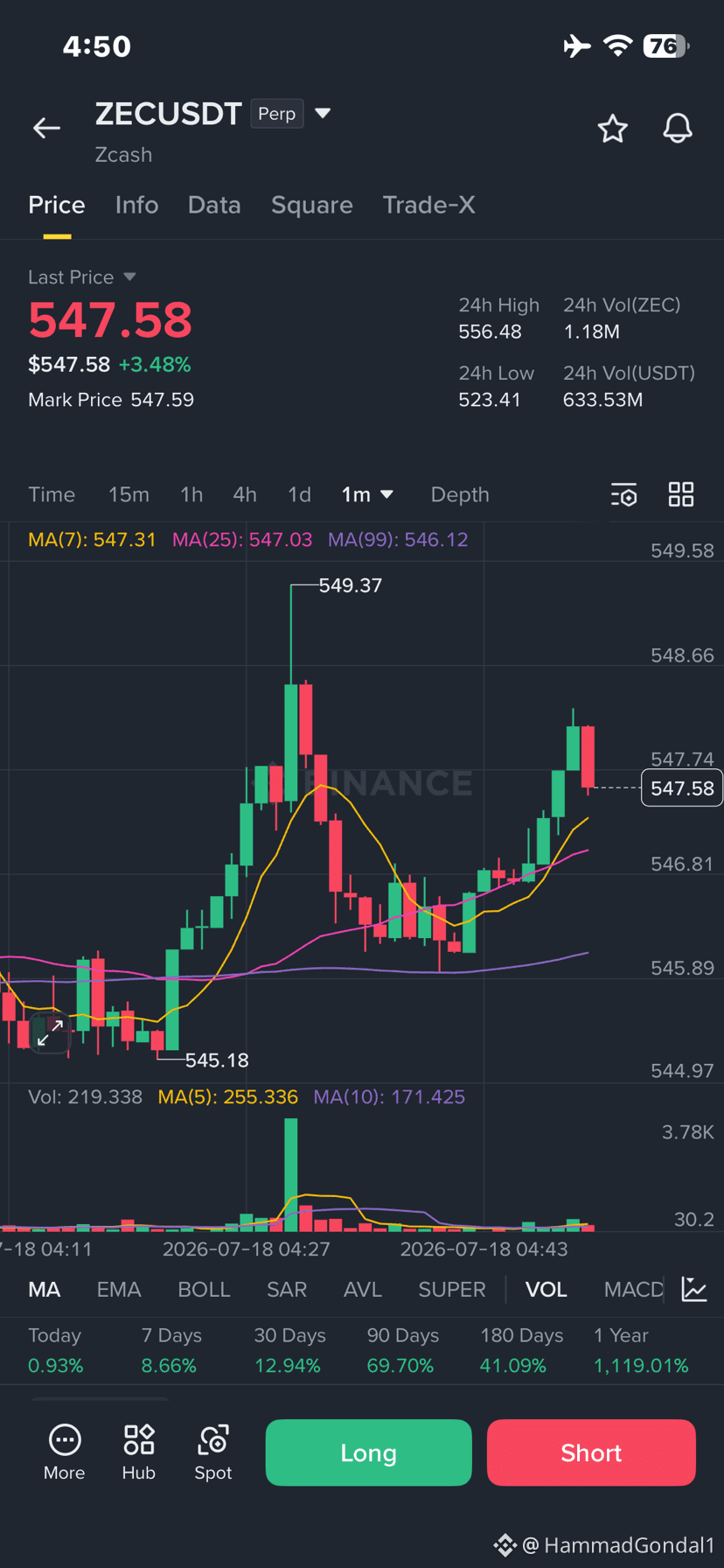Expand chart to fullscreen with arrows icon
The height and width of the screenshot is (1568, 724).
tap(50, 1032)
